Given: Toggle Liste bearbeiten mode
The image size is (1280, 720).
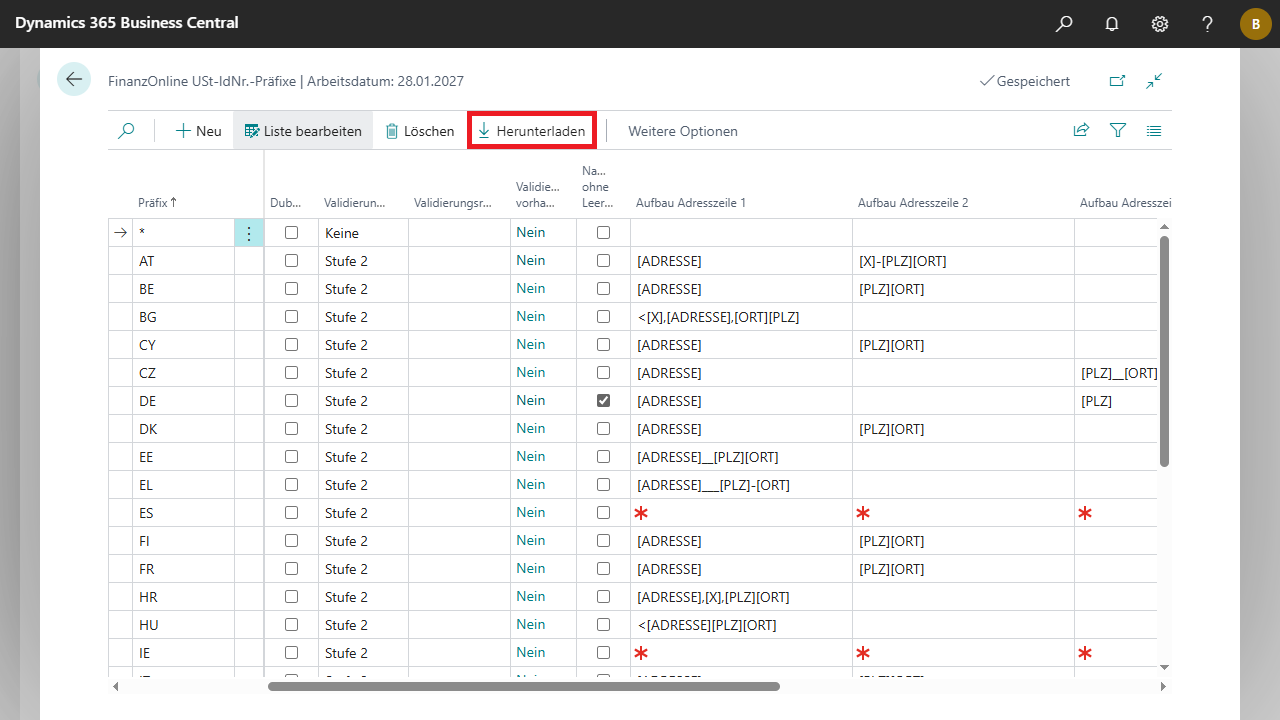Looking at the screenshot, I should (x=303, y=131).
